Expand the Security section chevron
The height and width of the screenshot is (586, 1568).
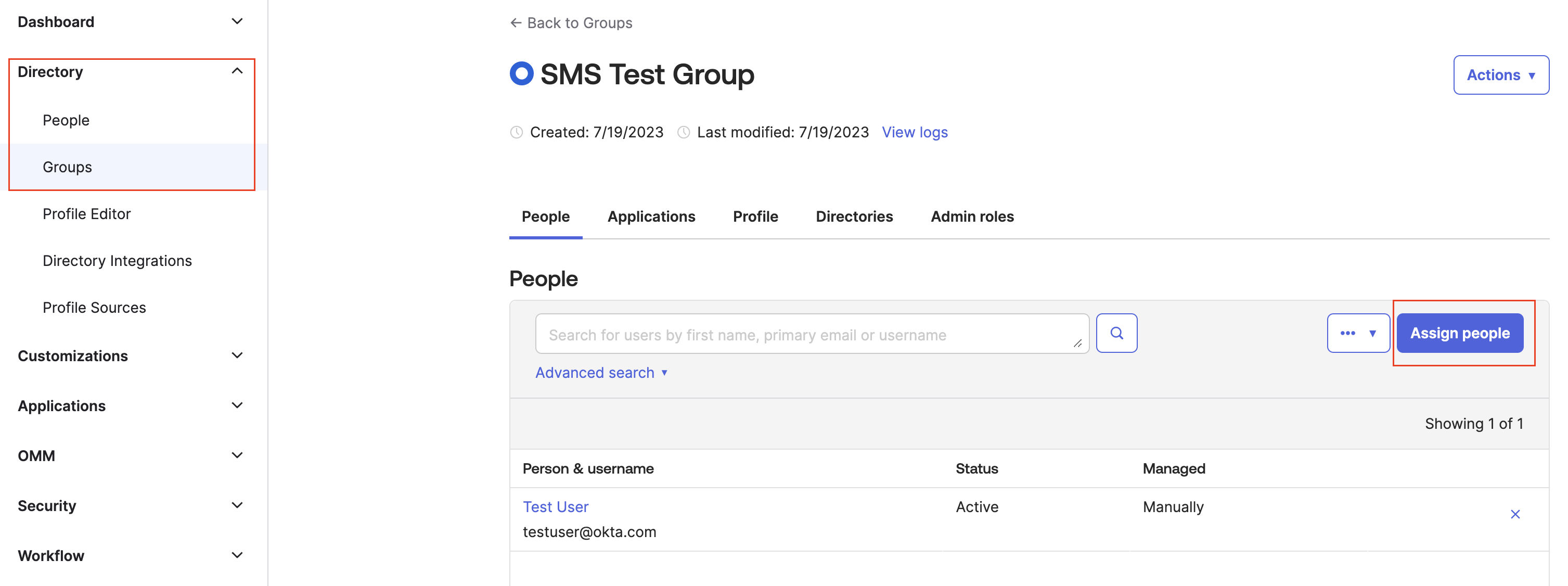237,505
